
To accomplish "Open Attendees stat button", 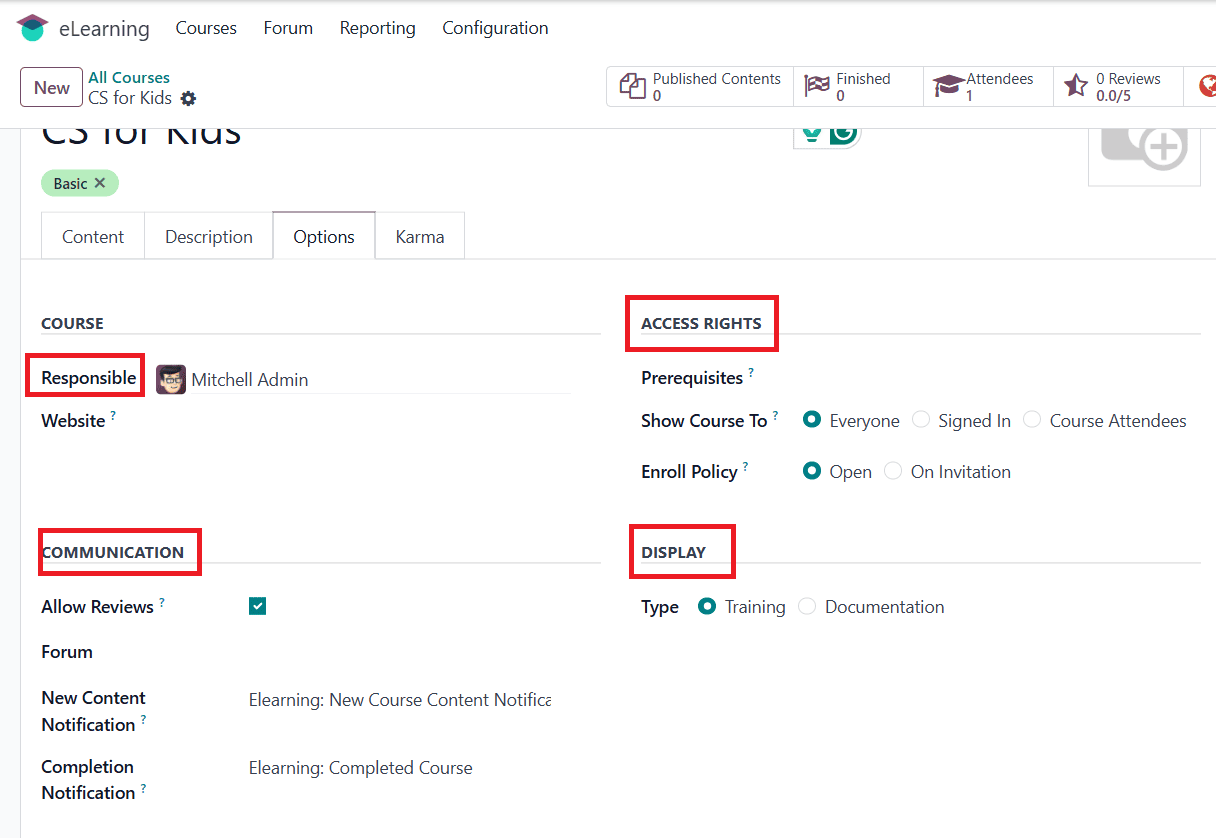I will click(x=989, y=87).
